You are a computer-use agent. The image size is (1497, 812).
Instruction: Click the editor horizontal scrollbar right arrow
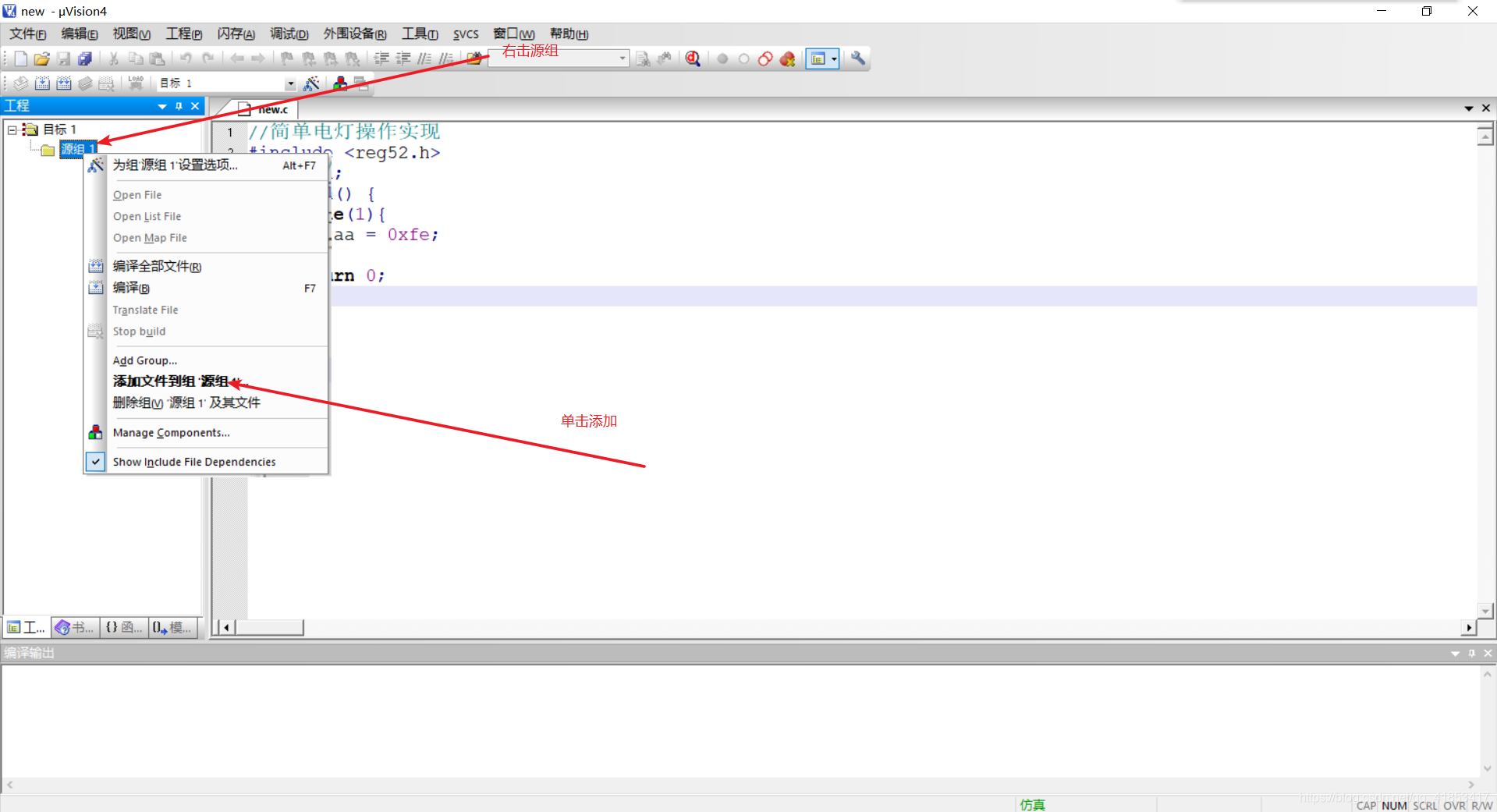(x=1469, y=628)
